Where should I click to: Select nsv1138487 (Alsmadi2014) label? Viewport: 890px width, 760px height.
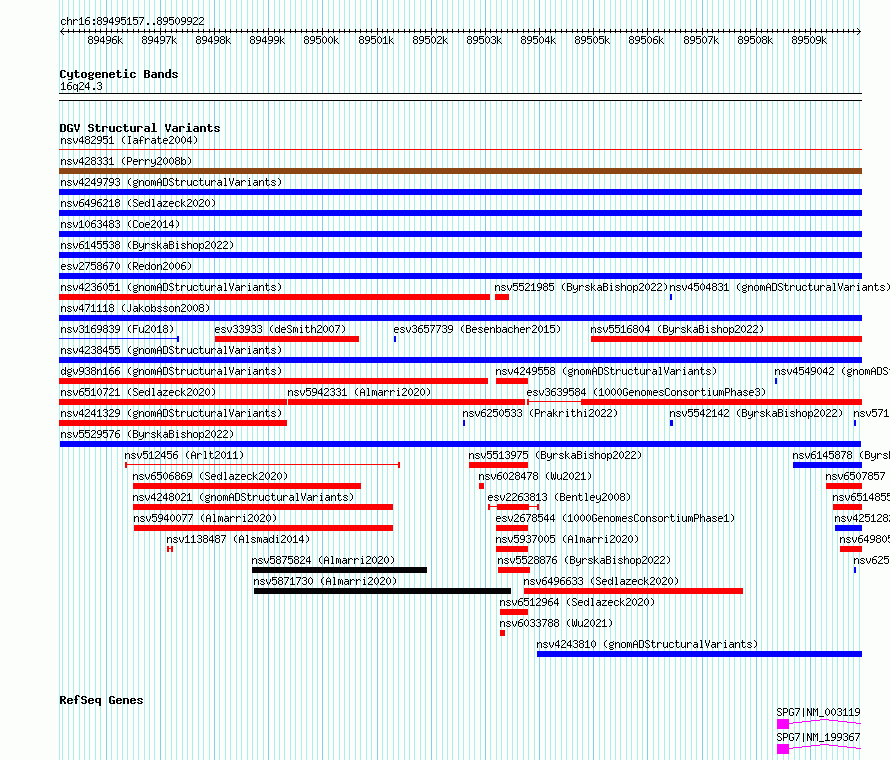238,539
